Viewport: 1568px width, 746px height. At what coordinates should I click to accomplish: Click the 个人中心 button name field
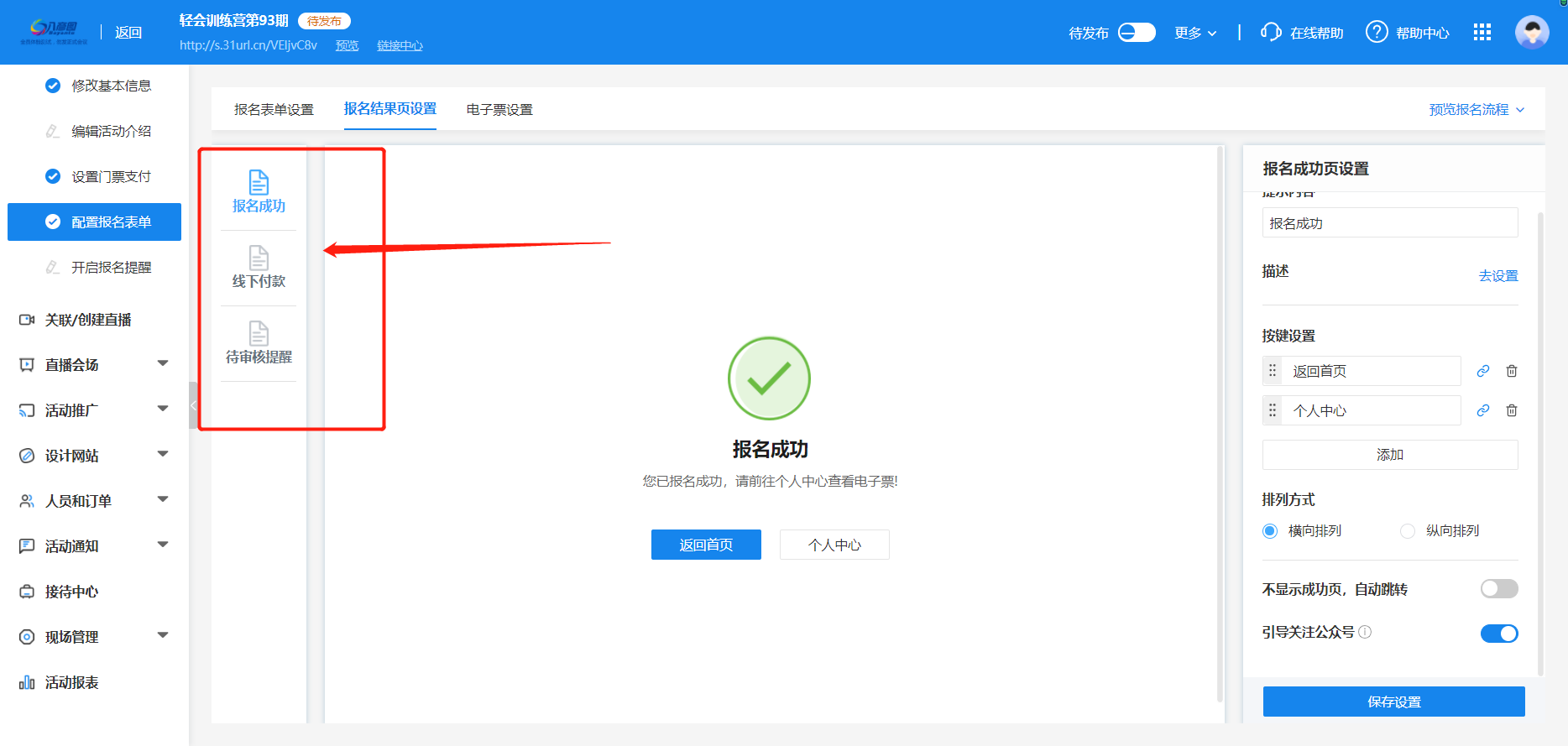1371,410
